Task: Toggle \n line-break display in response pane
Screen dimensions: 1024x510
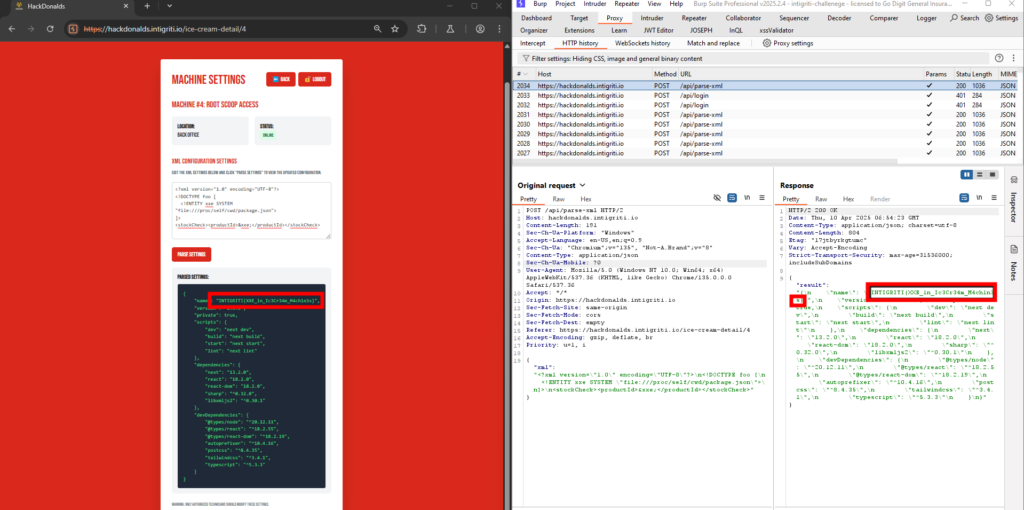Action: tap(979, 198)
